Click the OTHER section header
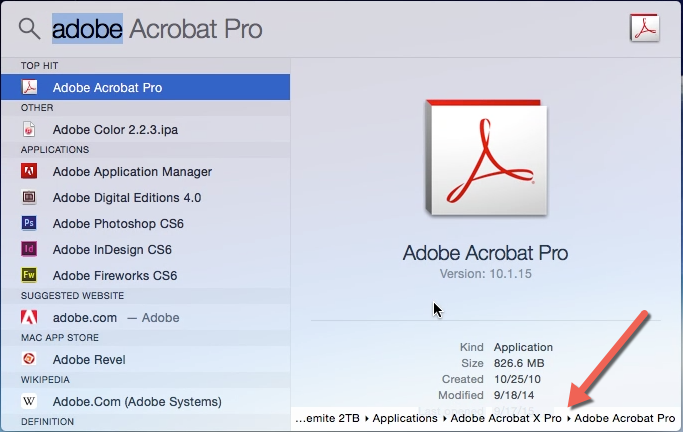Viewport: 683px width, 432px height. point(37,108)
